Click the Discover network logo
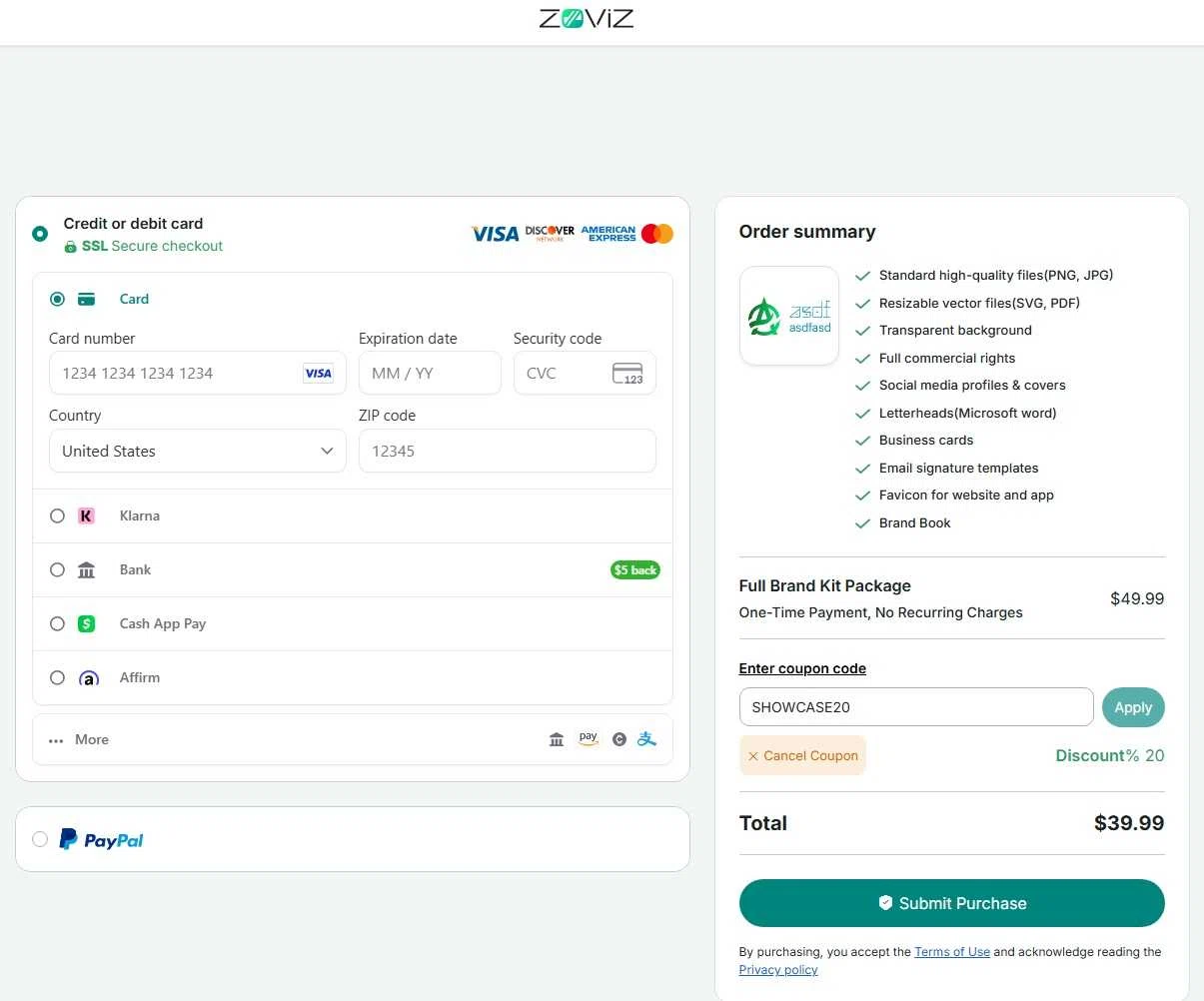The width and height of the screenshot is (1204, 1001). pos(550,233)
